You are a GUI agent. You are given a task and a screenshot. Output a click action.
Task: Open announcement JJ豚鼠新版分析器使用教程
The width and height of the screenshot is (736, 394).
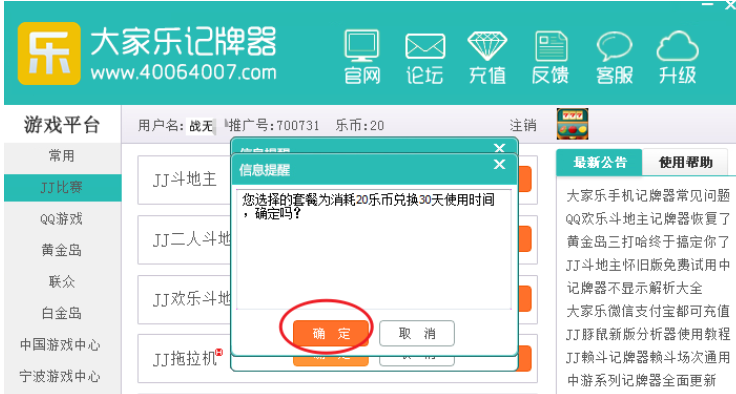coord(648,334)
